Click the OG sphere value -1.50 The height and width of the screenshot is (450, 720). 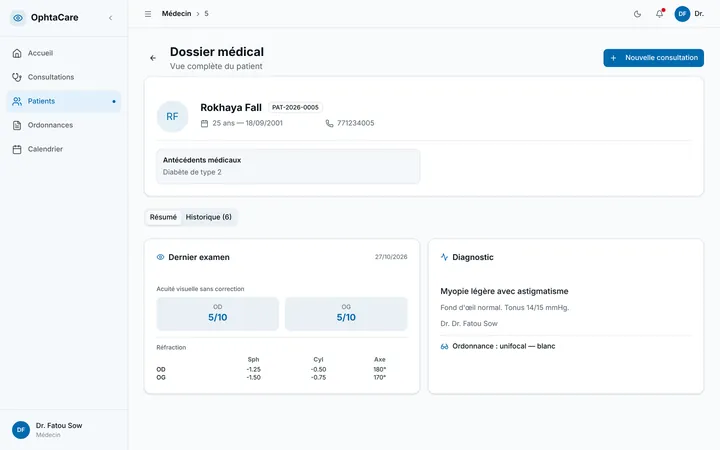click(253, 377)
